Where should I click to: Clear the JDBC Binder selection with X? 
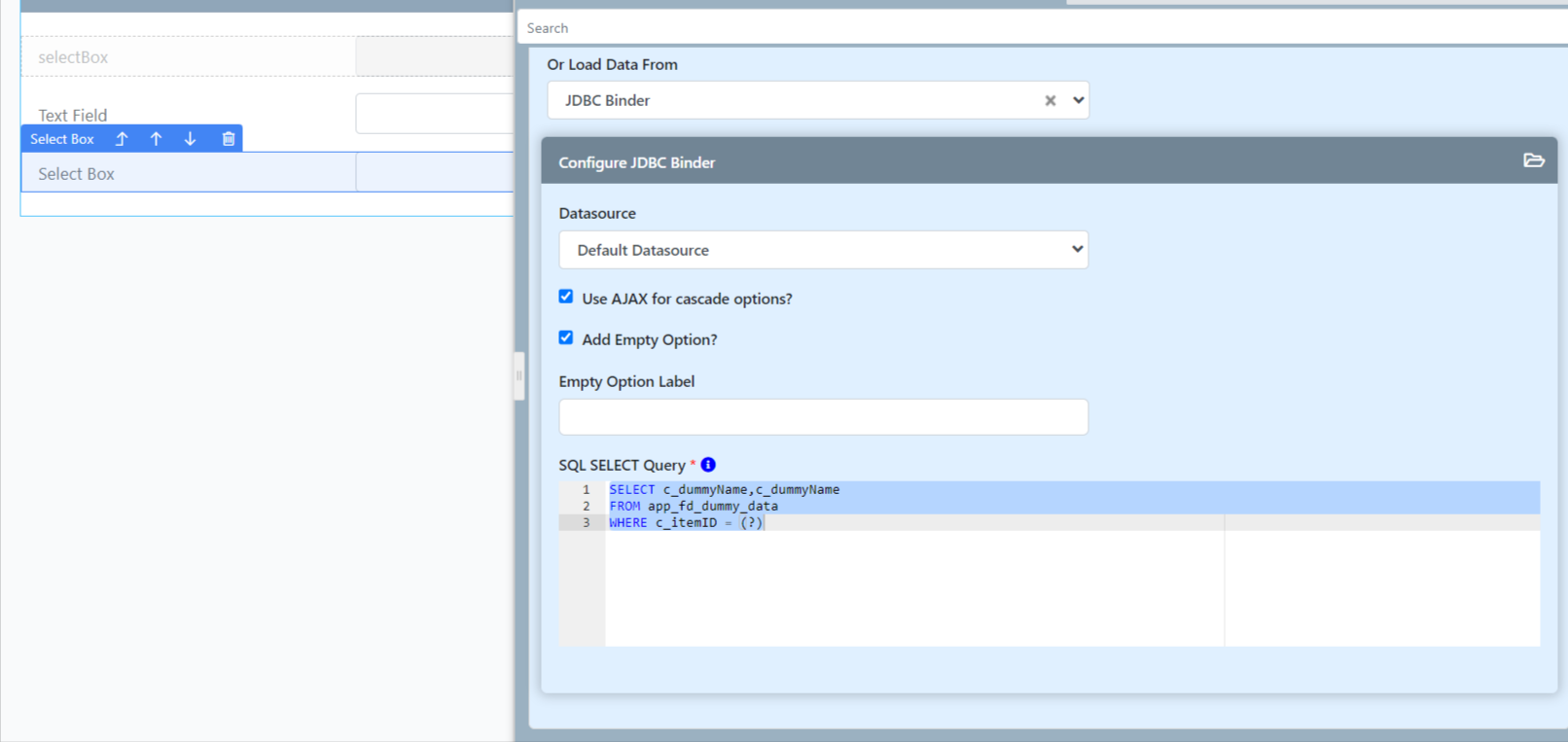click(x=1051, y=100)
